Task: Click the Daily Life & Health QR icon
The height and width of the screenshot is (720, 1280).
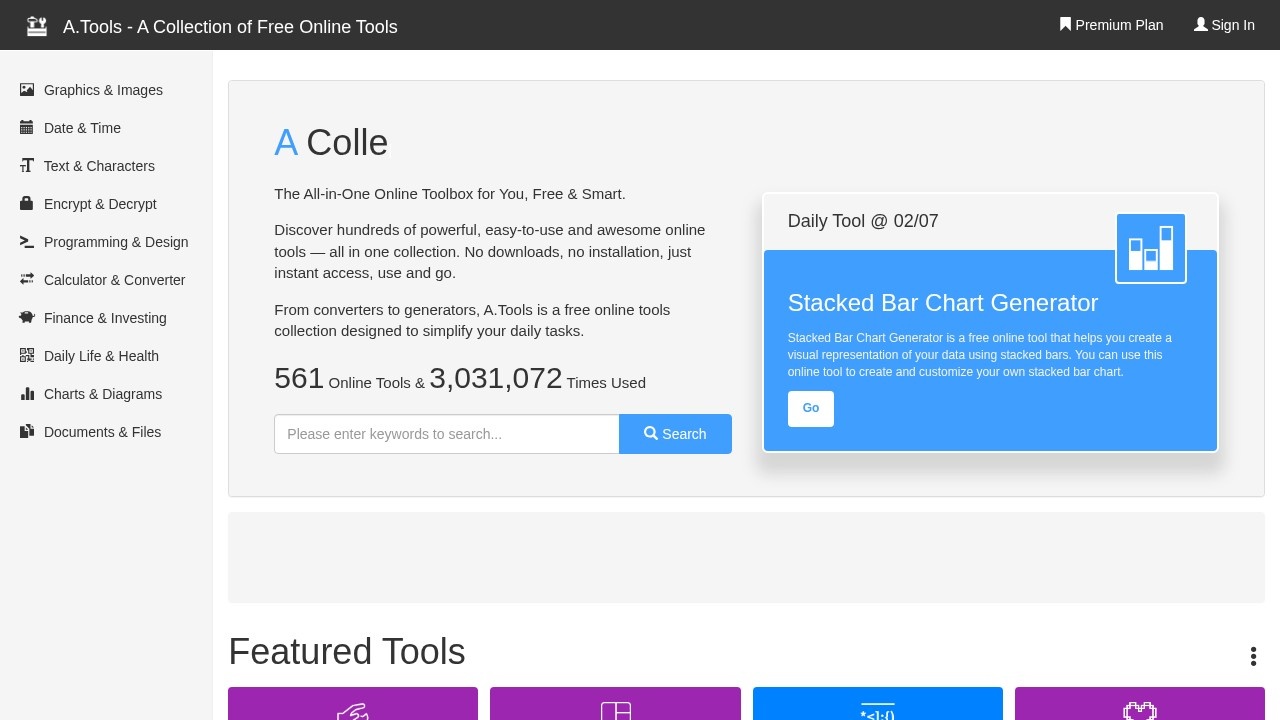Action: (27, 356)
